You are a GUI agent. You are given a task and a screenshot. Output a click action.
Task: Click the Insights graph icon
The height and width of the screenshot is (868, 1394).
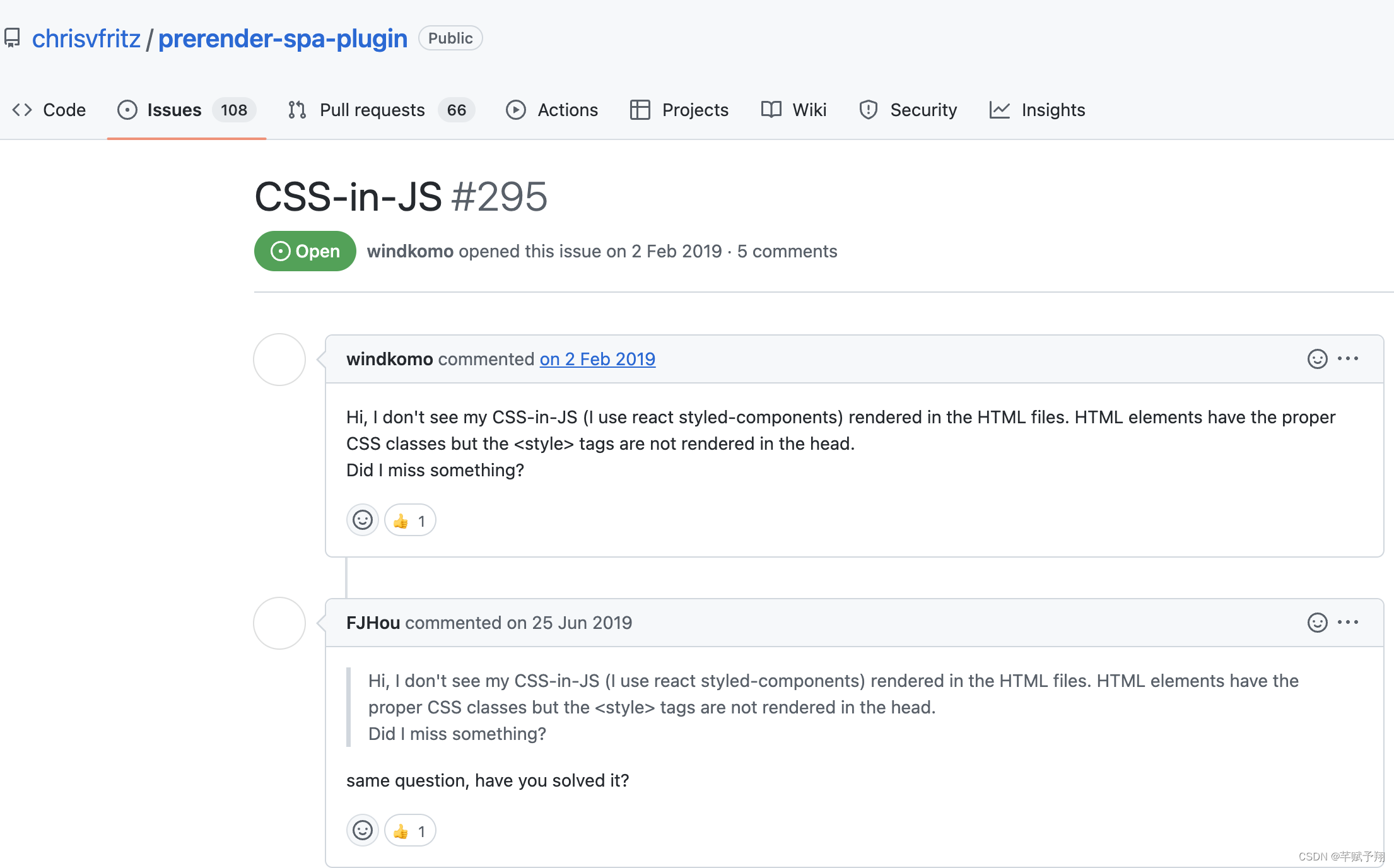(1000, 110)
